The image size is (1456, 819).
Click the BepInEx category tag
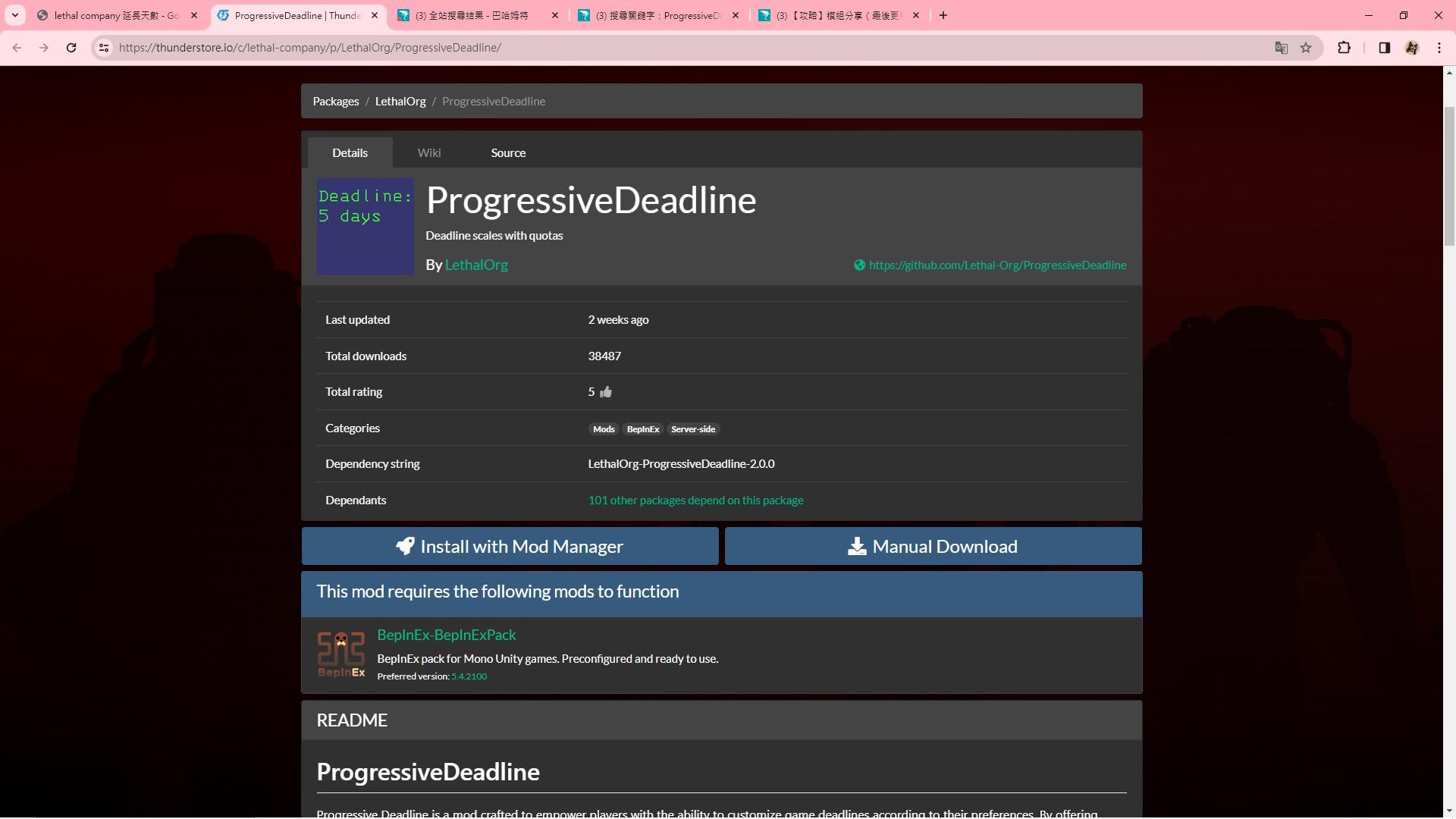pos(643,429)
